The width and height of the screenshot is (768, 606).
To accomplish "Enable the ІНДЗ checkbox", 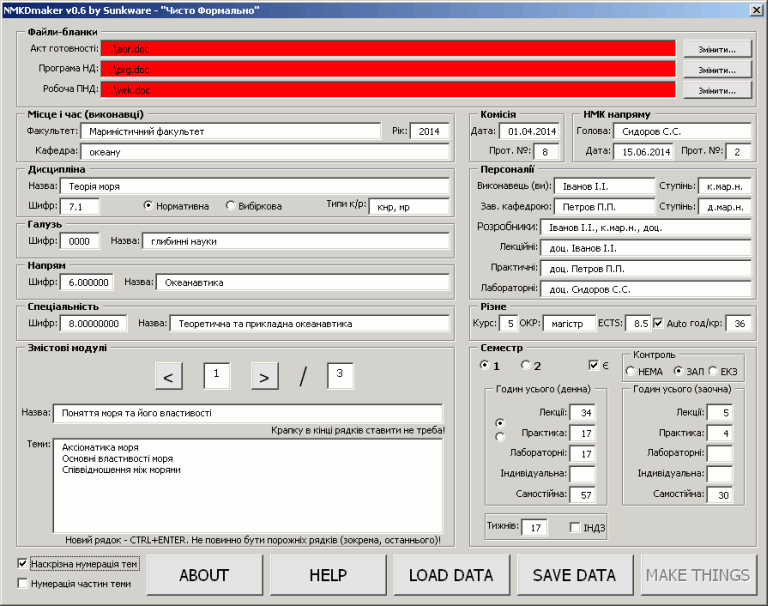I will [575, 527].
